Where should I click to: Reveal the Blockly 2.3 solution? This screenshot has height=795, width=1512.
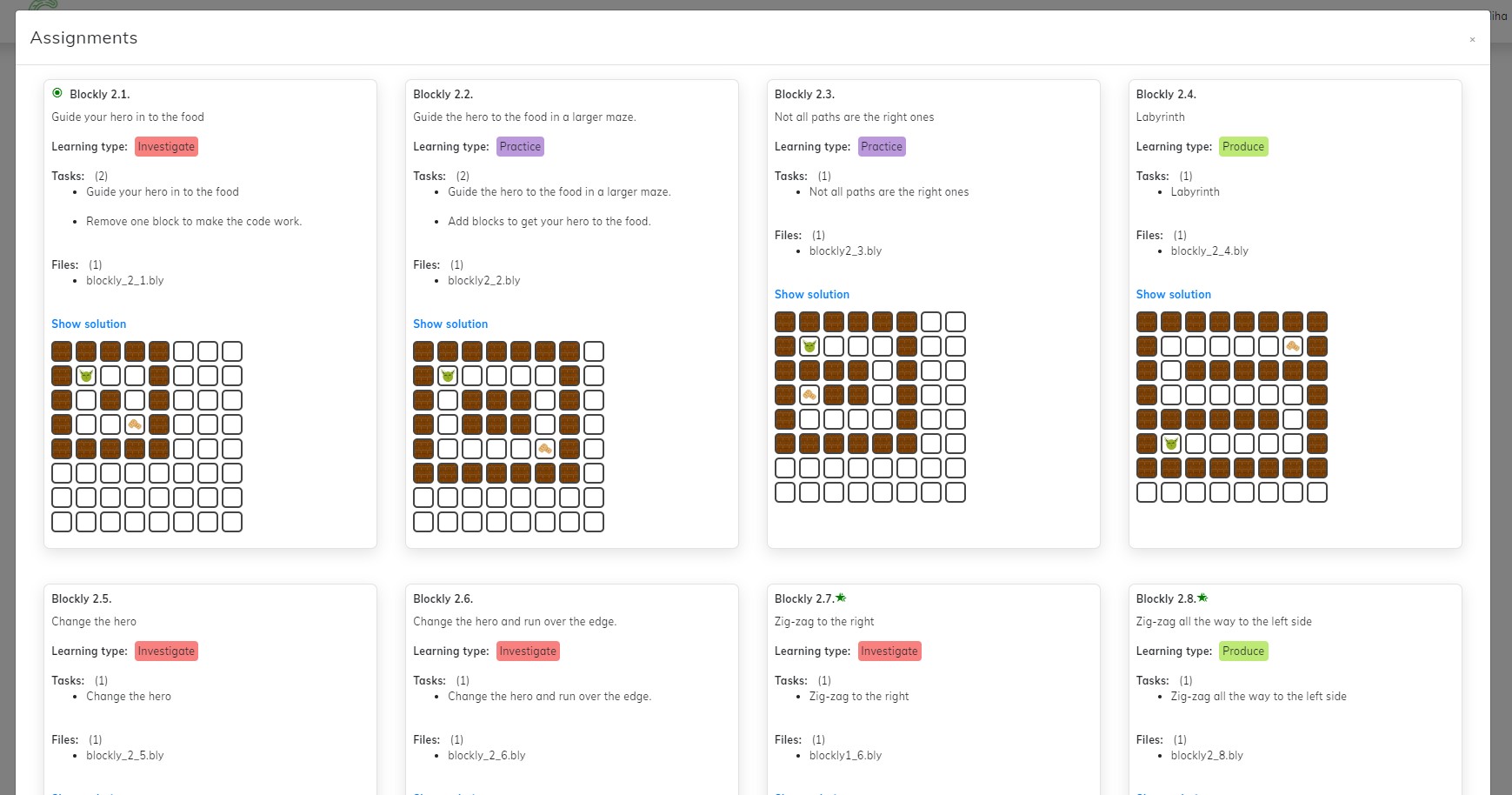pos(811,294)
